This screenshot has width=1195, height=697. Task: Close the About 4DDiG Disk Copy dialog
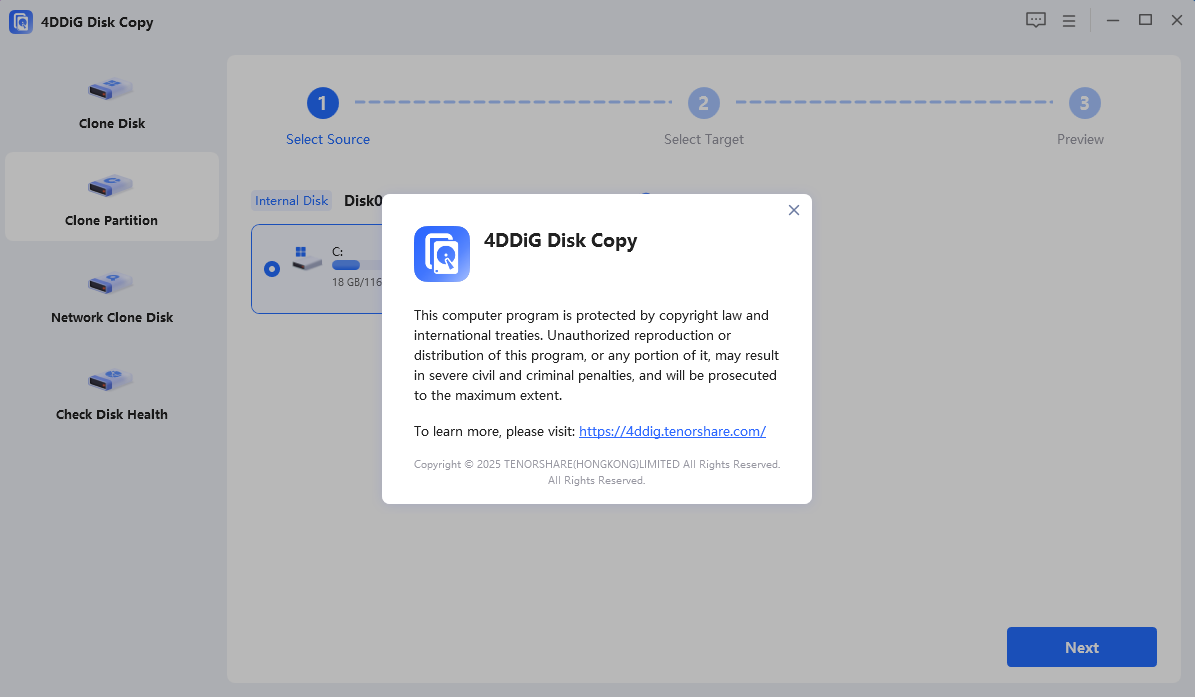coord(793,210)
